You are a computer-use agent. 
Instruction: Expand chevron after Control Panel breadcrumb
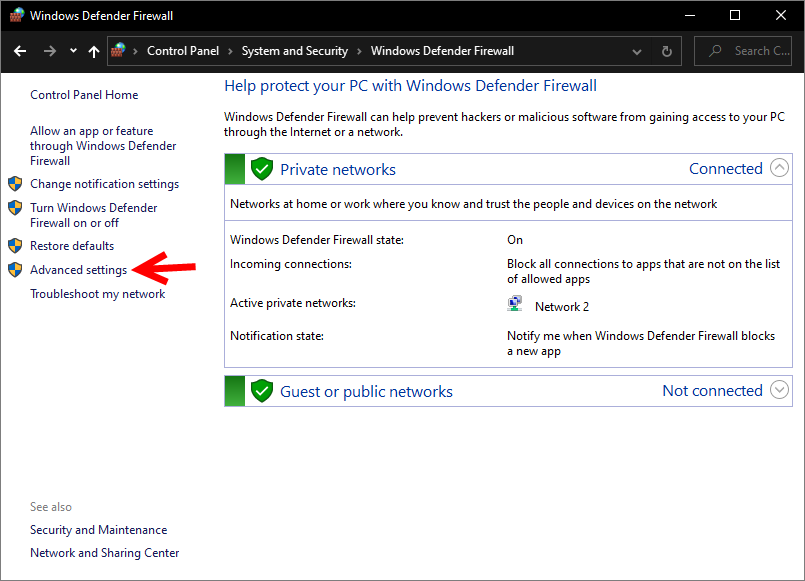(231, 51)
